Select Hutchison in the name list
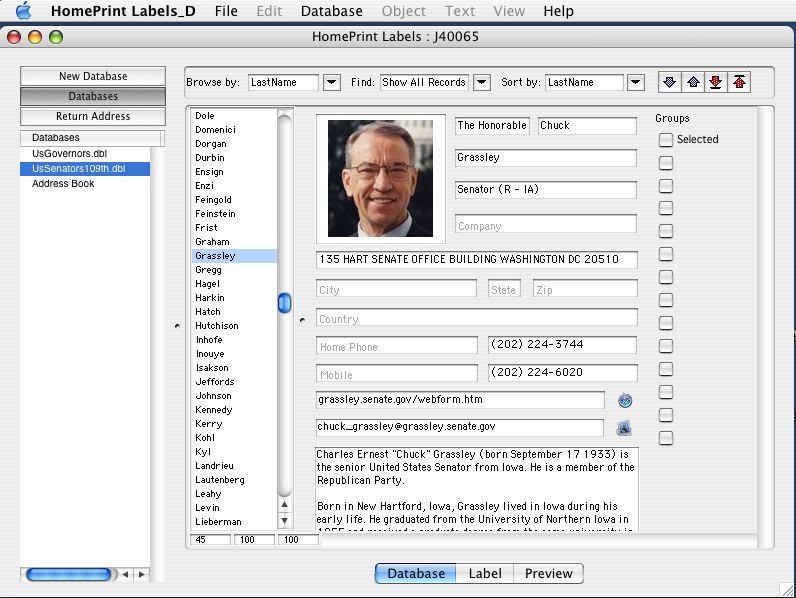The width and height of the screenshot is (796, 598). pyautogui.click(x=235, y=326)
